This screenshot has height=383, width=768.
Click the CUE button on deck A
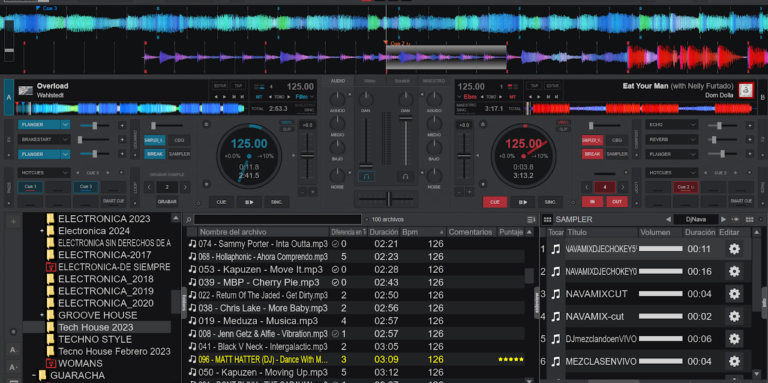221,202
